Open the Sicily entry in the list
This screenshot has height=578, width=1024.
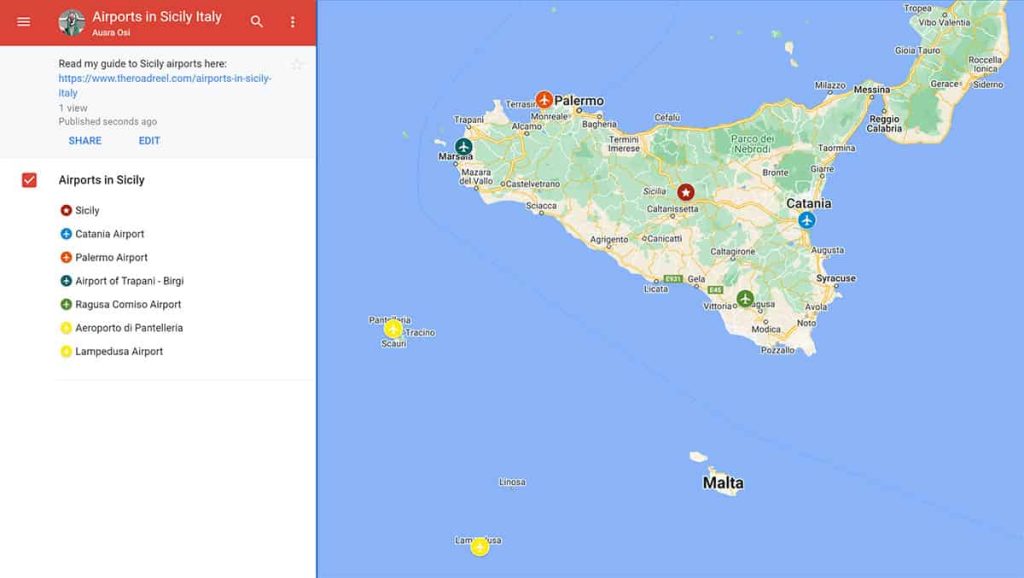point(88,210)
